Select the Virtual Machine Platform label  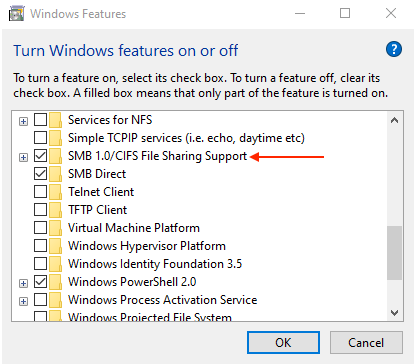pos(134,228)
